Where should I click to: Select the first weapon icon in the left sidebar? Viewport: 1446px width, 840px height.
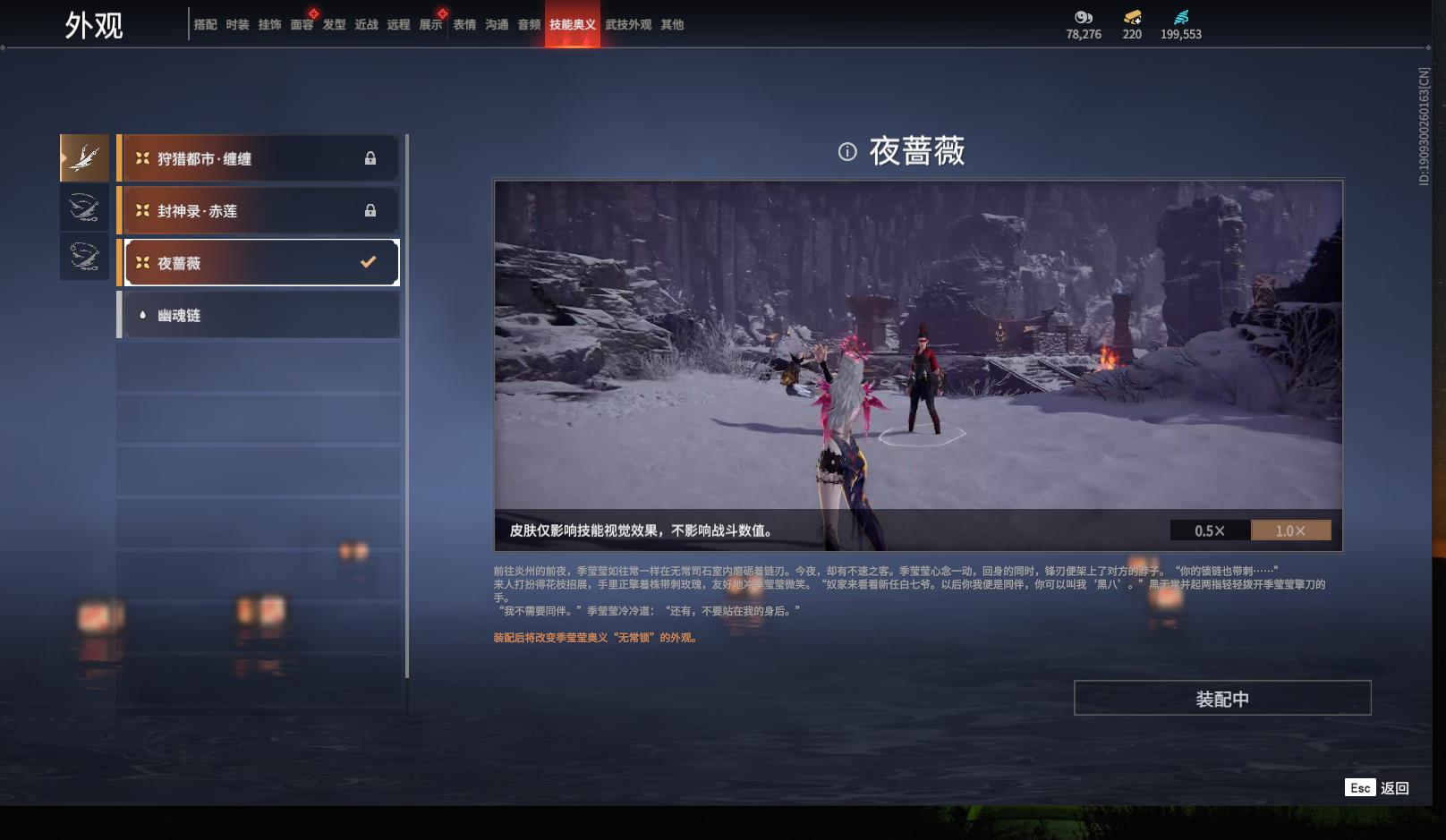click(84, 157)
